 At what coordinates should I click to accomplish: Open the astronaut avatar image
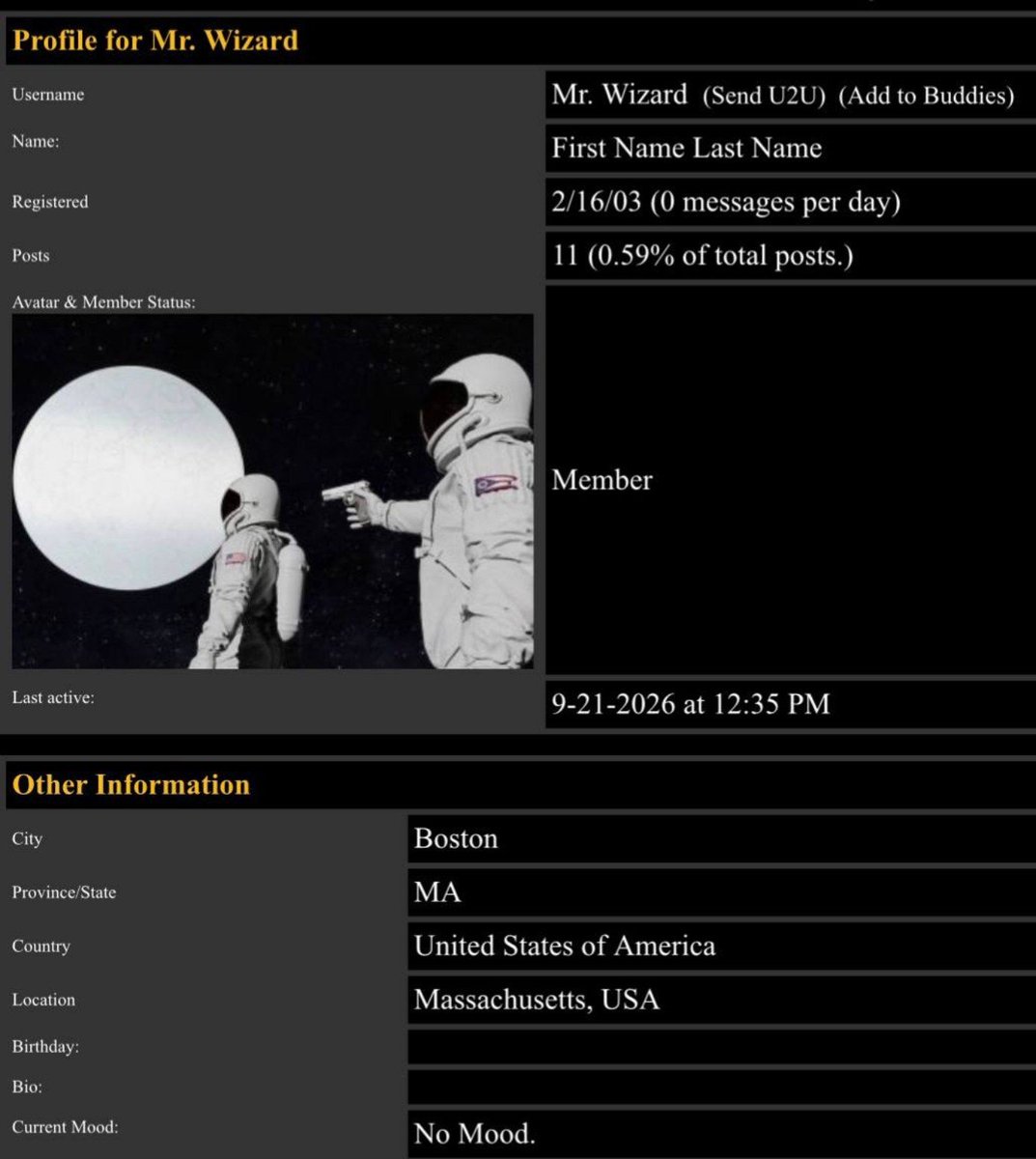coord(272,491)
